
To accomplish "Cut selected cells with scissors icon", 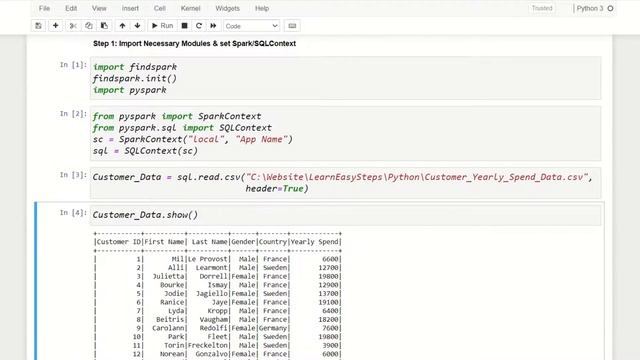I will click(73, 26).
